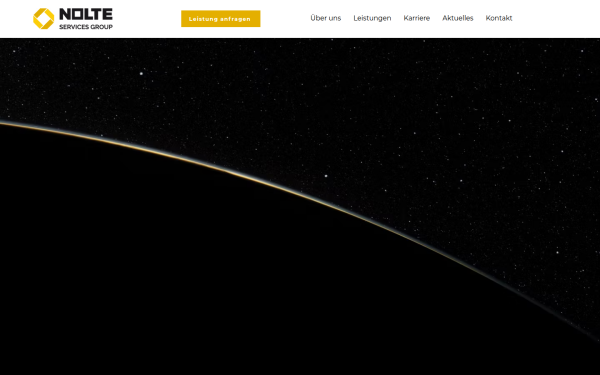The image size is (600, 375).
Task: Open the Aktuelles section
Action: coord(458,18)
